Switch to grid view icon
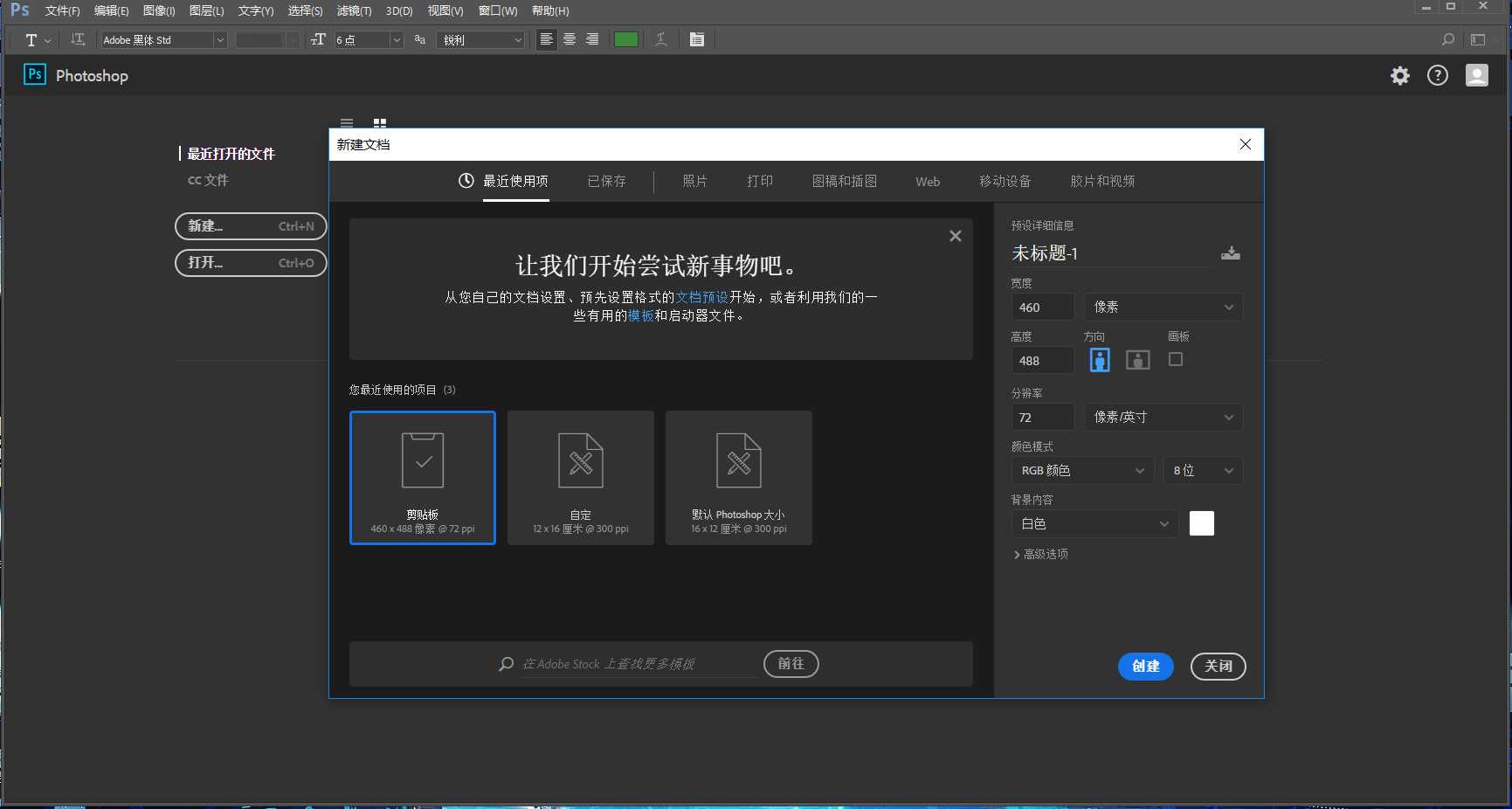 (x=380, y=123)
